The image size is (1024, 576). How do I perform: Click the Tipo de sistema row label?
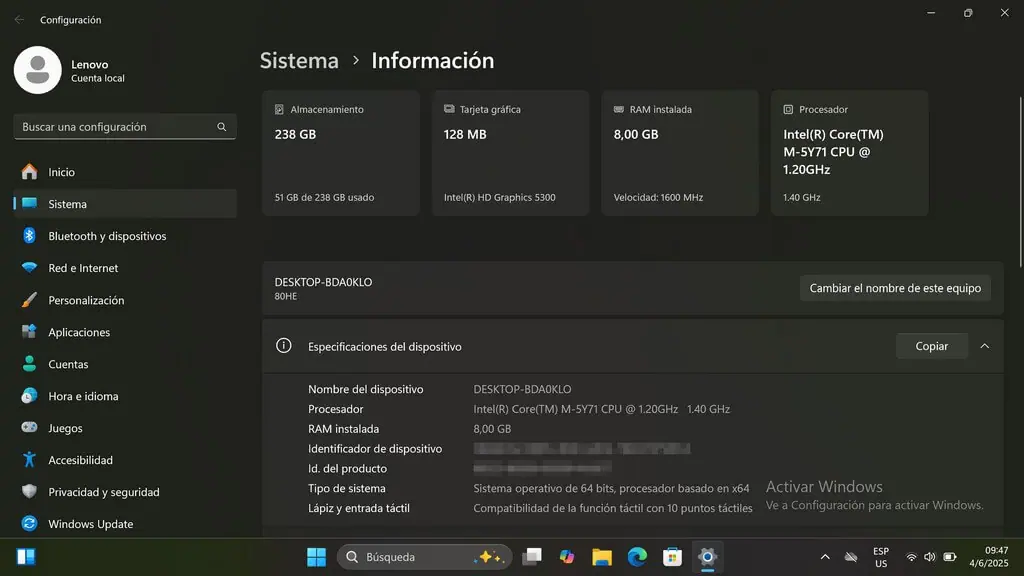point(347,488)
